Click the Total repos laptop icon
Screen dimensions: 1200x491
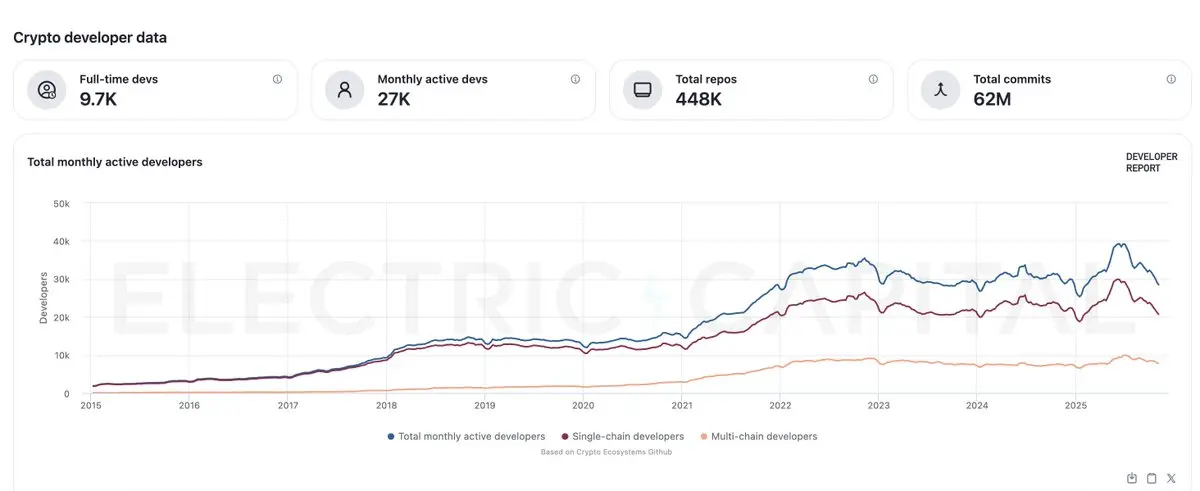[x=643, y=90]
